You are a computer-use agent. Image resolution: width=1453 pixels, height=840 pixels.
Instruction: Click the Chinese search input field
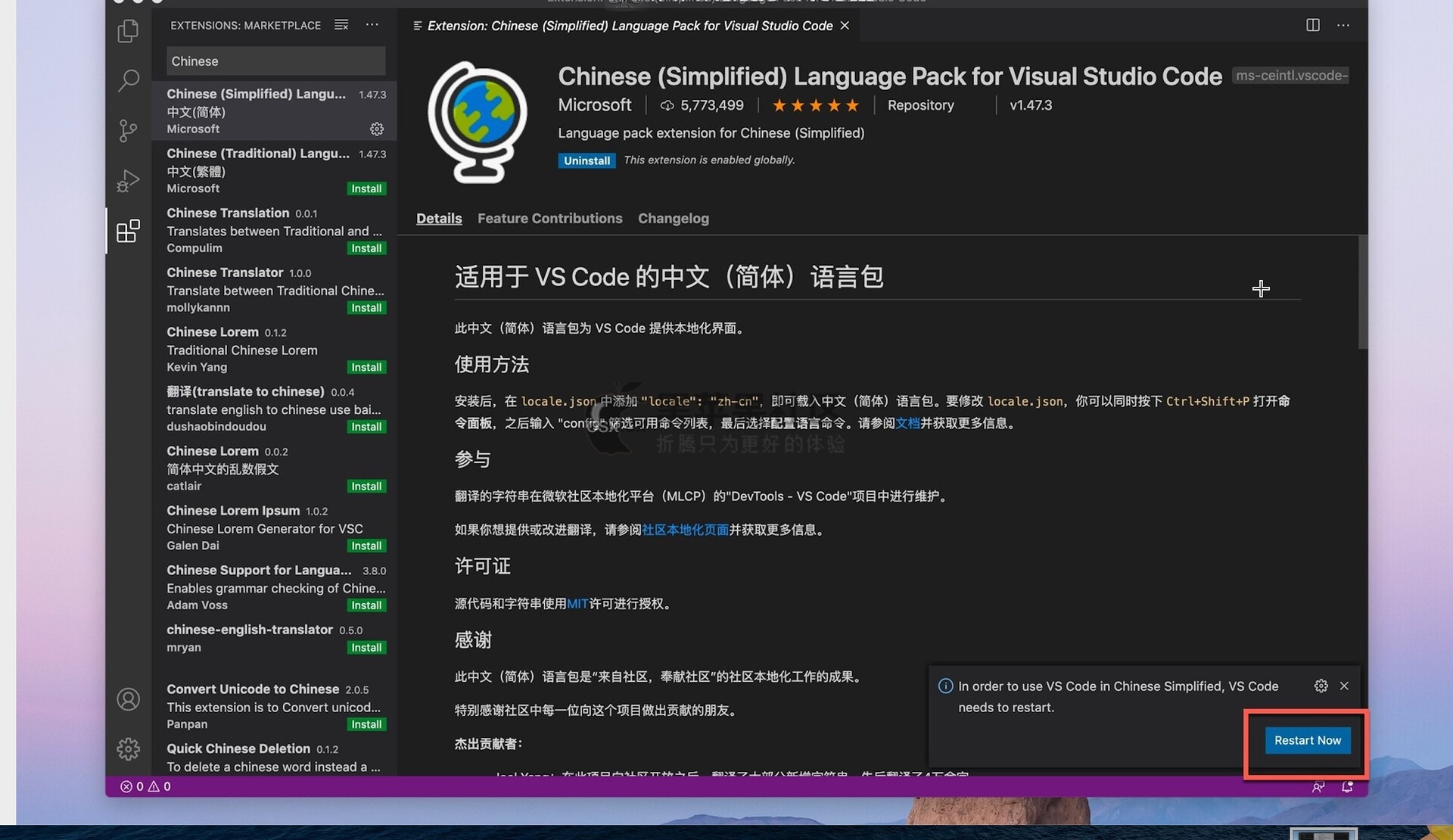click(275, 61)
